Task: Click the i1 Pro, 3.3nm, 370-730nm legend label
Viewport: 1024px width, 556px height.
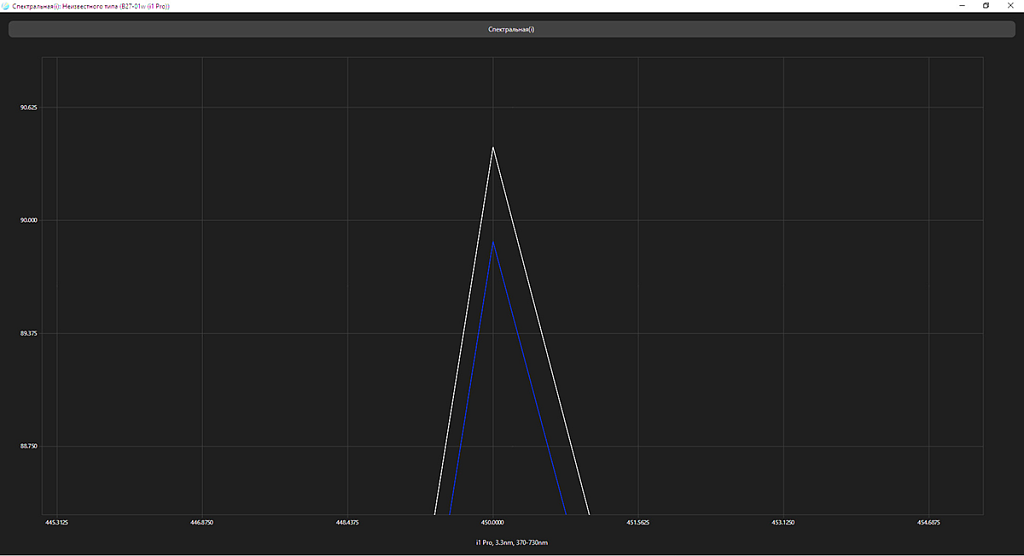Action: (x=511, y=542)
